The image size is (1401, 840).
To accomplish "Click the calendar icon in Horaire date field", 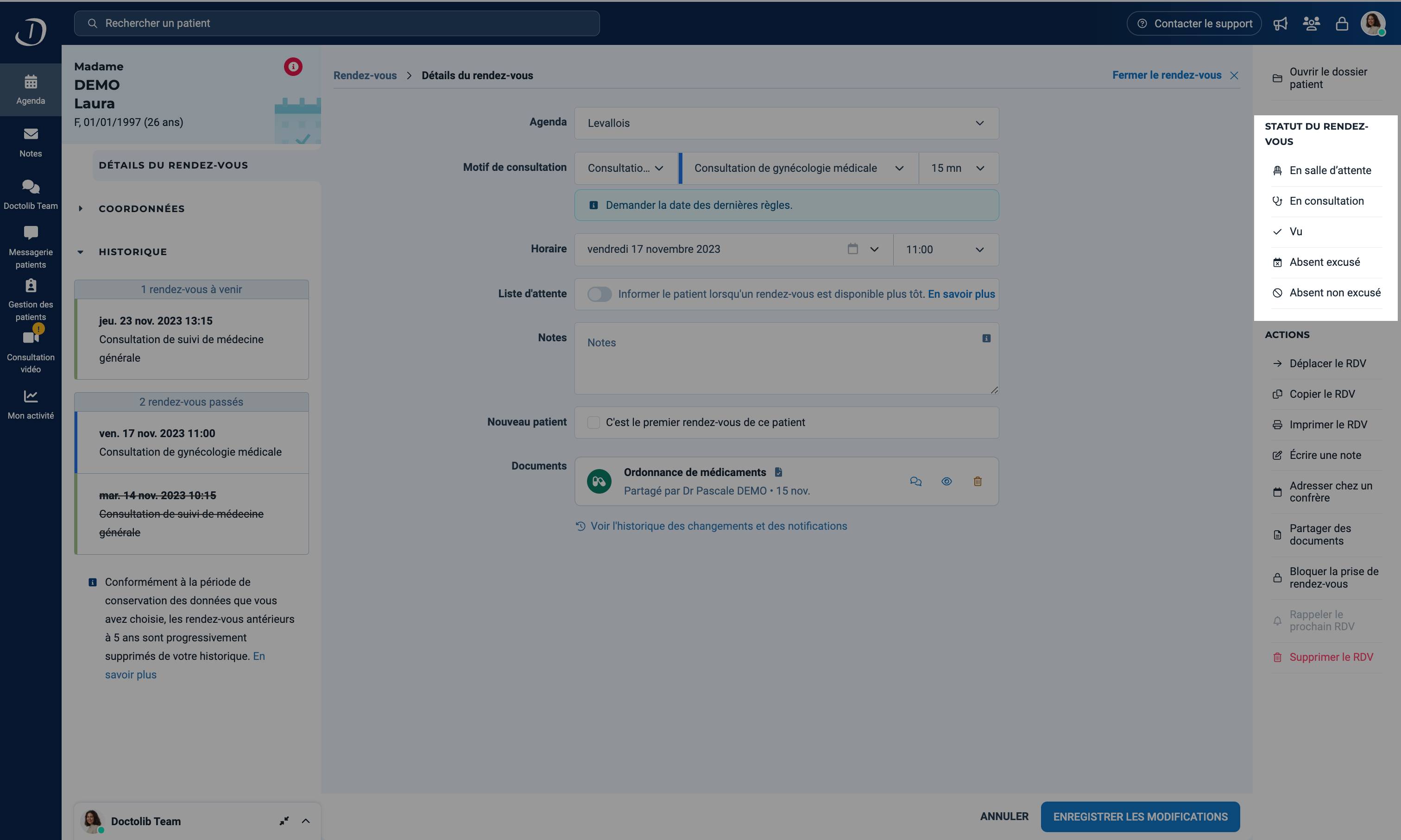I will (x=853, y=249).
